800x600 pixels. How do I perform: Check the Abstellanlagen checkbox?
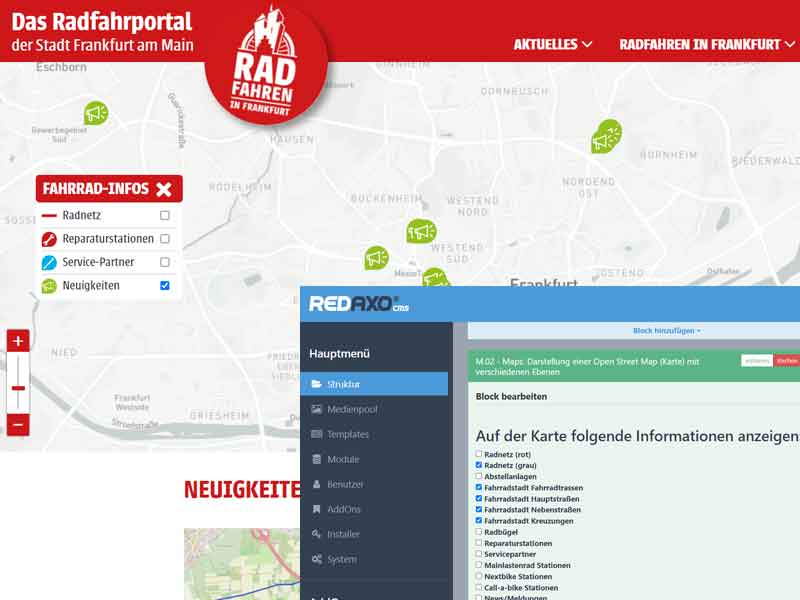pyautogui.click(x=479, y=476)
